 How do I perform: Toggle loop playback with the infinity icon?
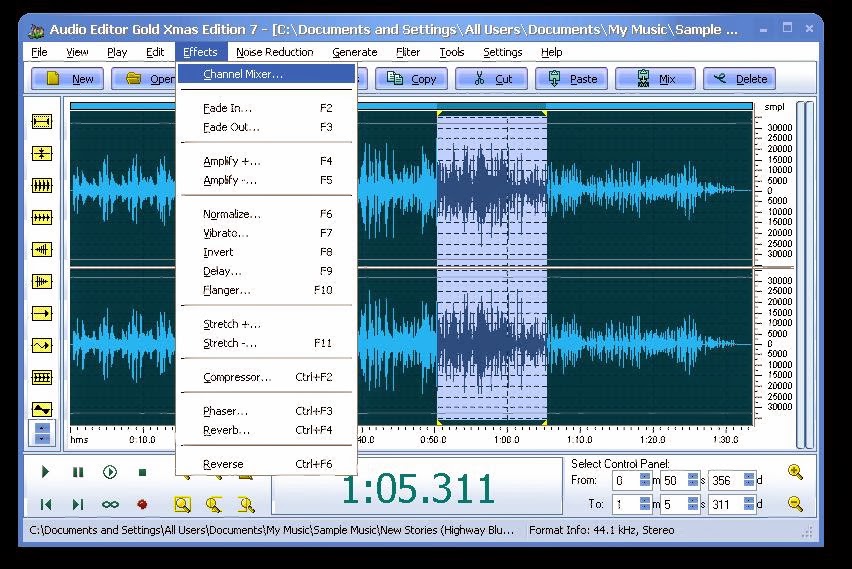(x=110, y=504)
